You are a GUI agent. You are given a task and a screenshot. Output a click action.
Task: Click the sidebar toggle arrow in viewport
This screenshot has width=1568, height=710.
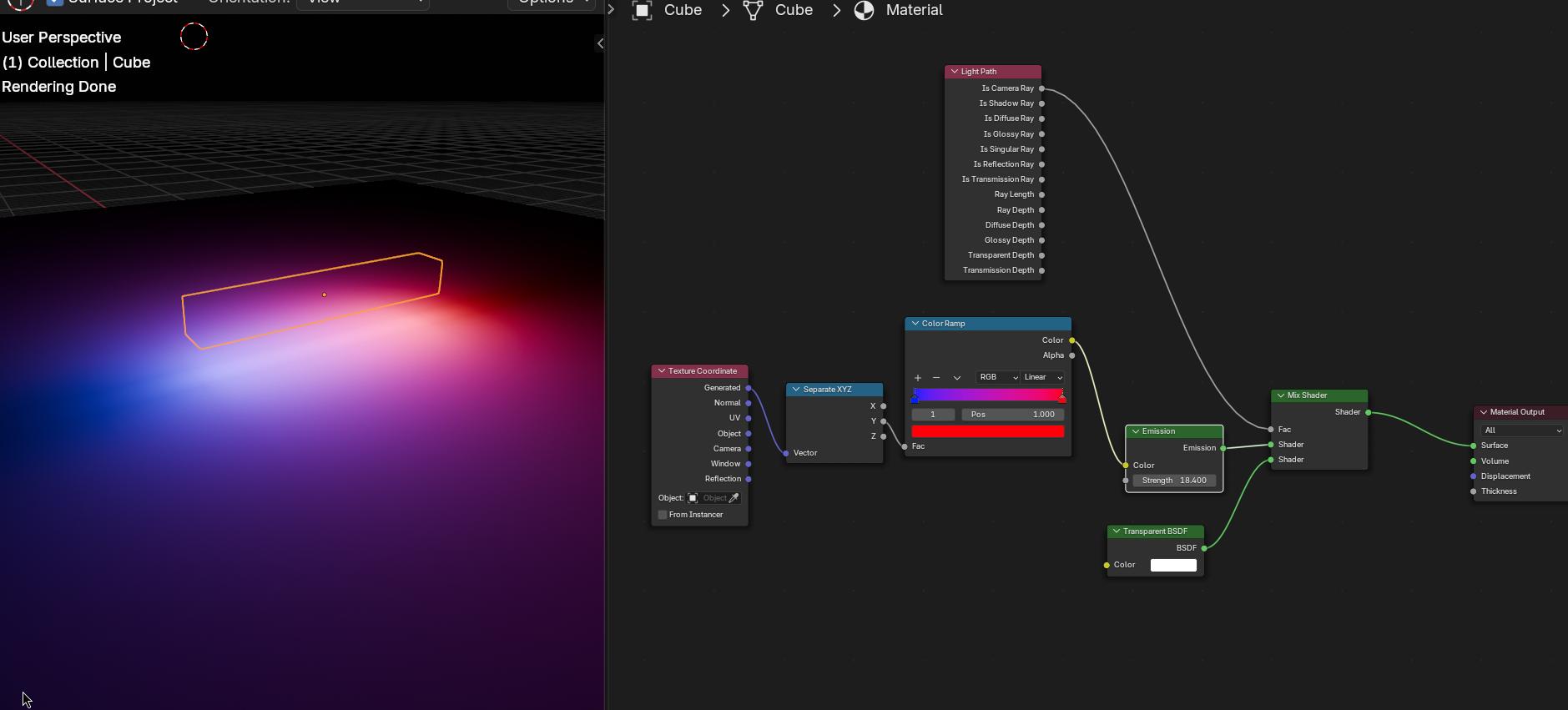click(600, 43)
